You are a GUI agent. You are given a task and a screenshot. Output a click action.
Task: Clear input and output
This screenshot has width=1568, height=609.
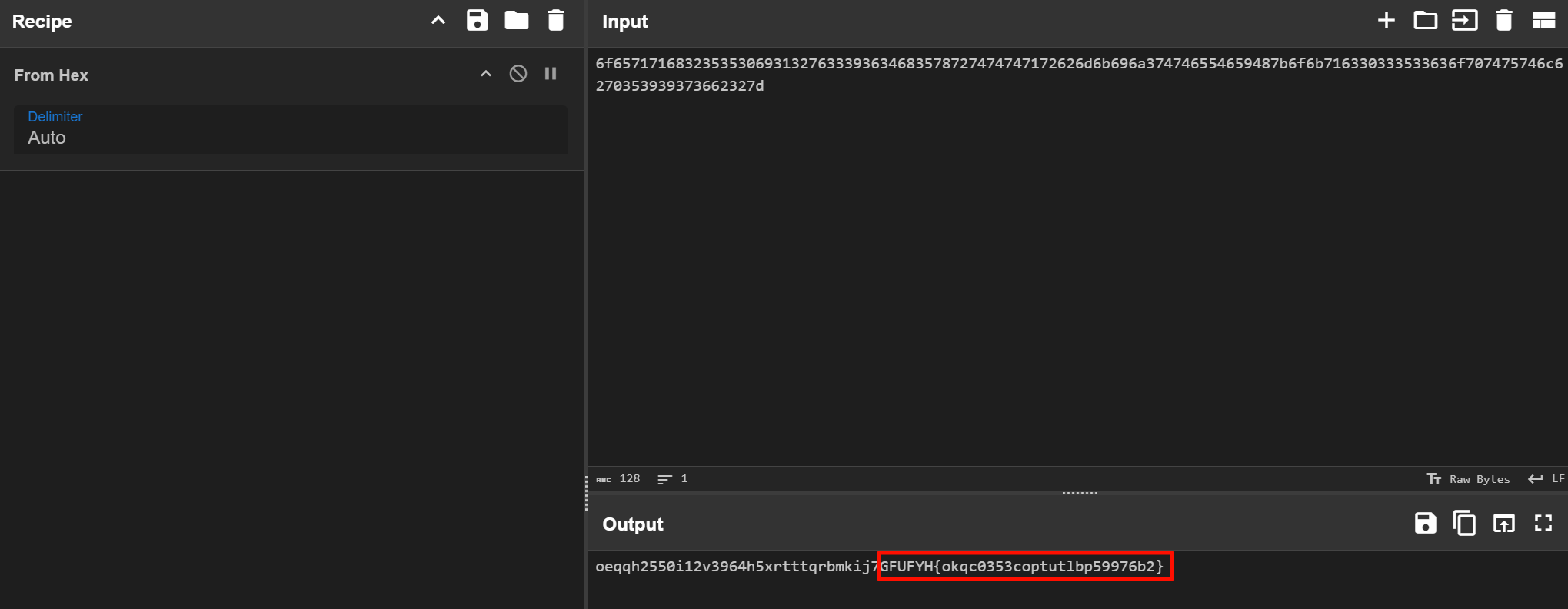pos(1503,21)
